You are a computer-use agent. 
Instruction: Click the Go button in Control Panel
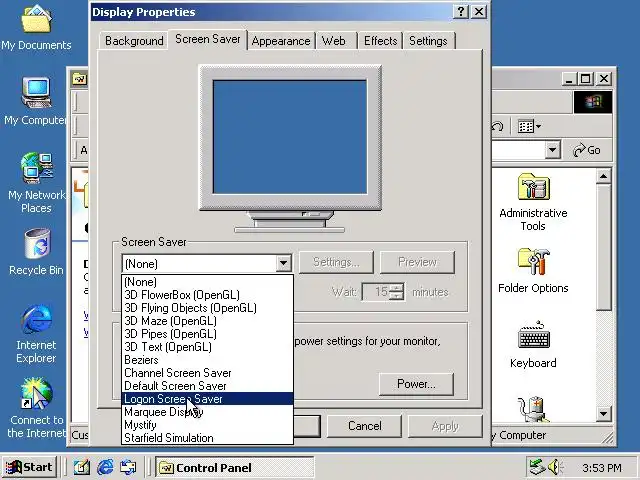tap(587, 150)
